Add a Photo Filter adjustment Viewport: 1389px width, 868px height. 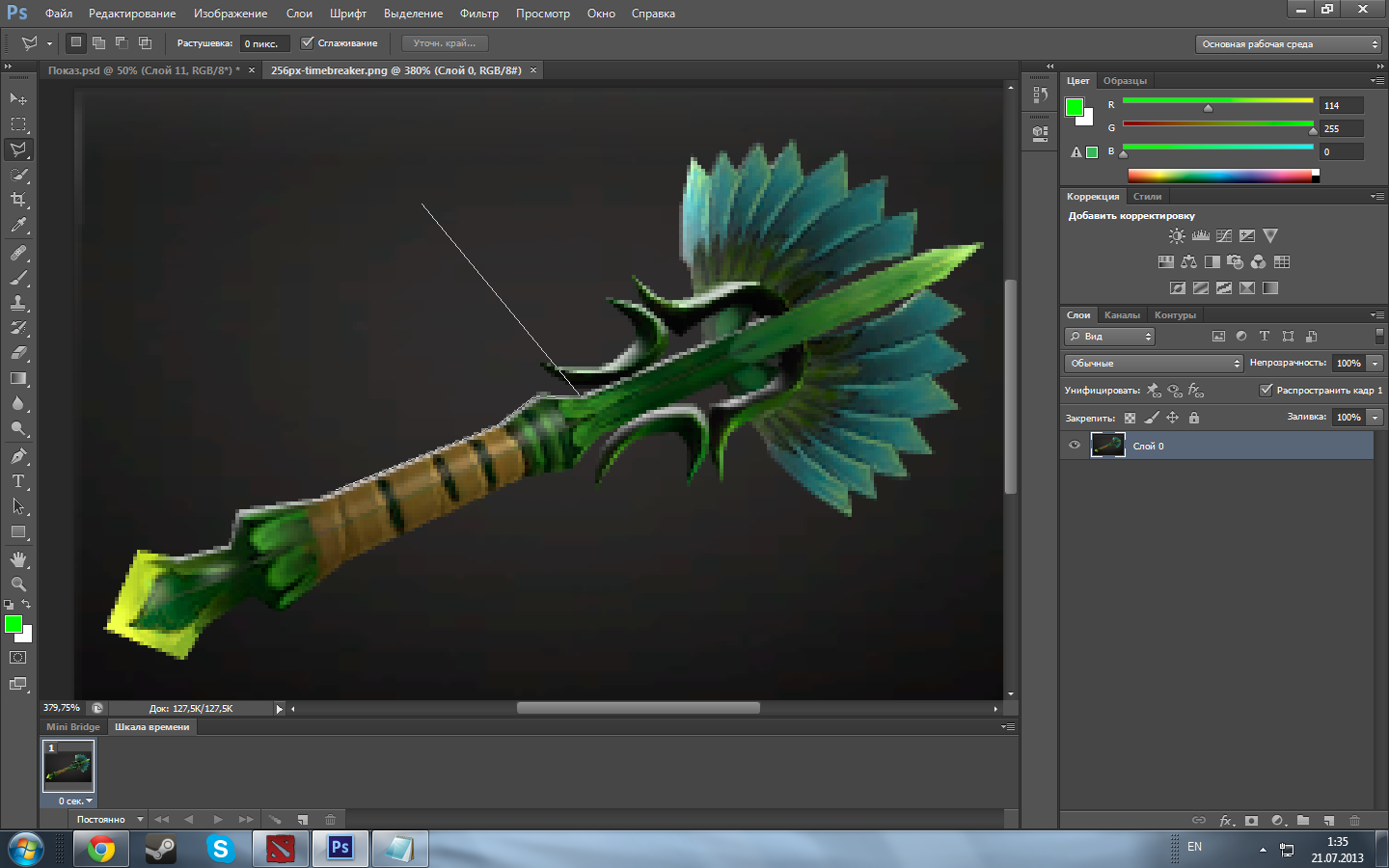click(1236, 261)
